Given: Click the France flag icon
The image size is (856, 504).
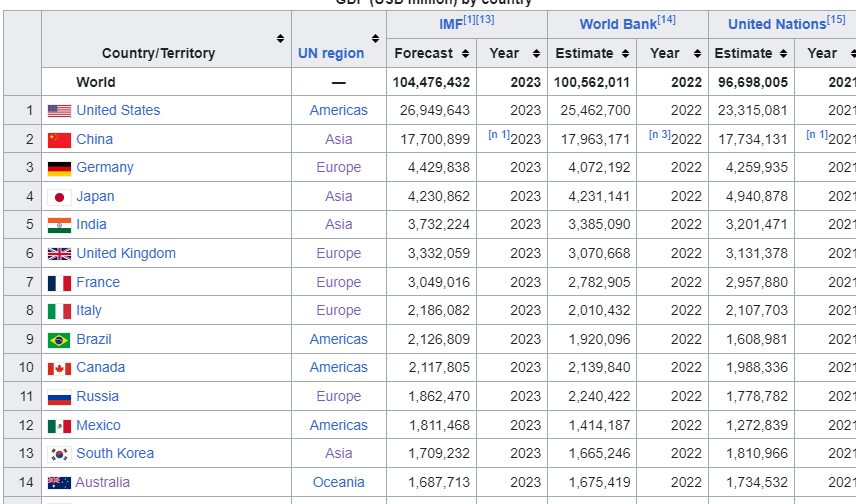Looking at the screenshot, I should pos(59,283).
